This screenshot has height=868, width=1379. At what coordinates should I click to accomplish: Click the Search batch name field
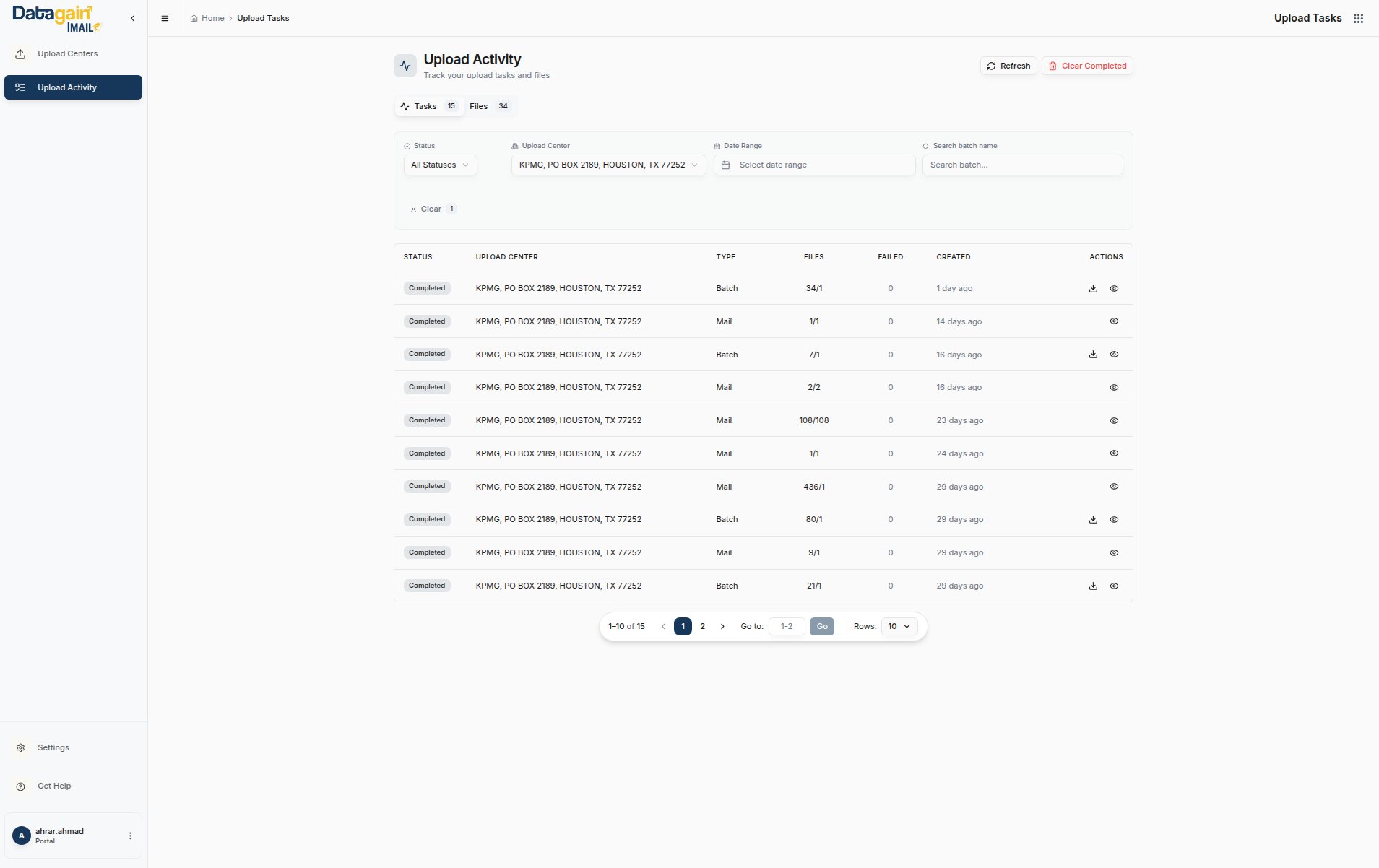click(1022, 165)
